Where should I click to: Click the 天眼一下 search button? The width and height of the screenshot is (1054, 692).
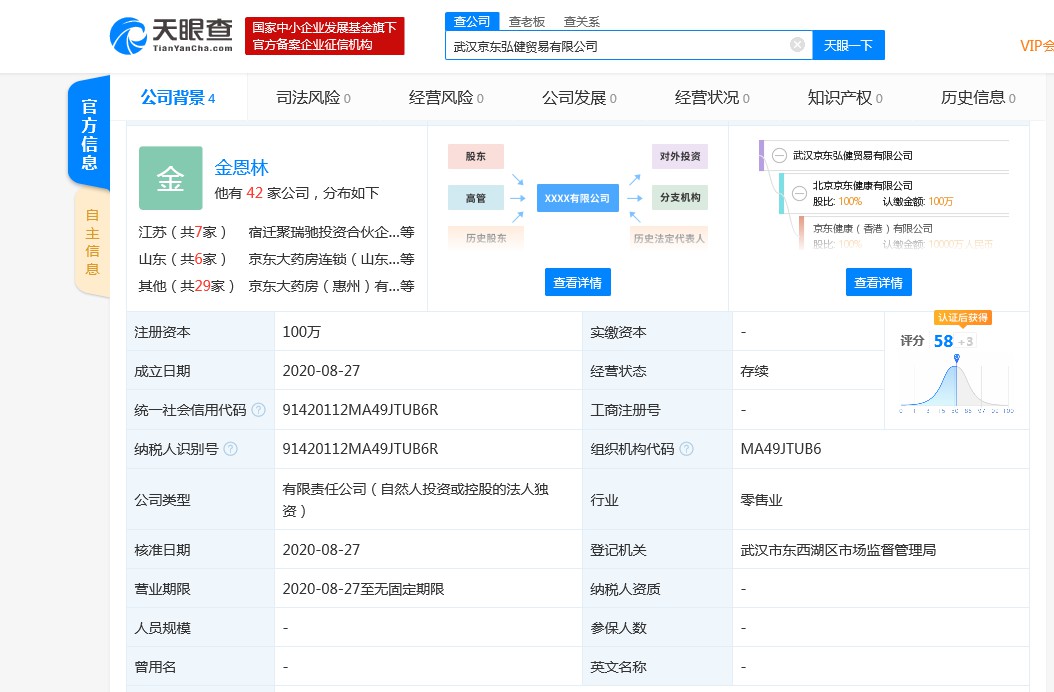click(848, 45)
